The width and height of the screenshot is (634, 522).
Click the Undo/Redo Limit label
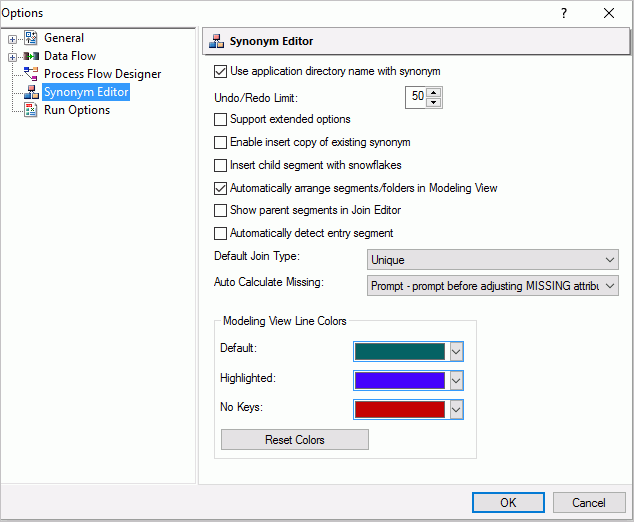(x=256, y=98)
